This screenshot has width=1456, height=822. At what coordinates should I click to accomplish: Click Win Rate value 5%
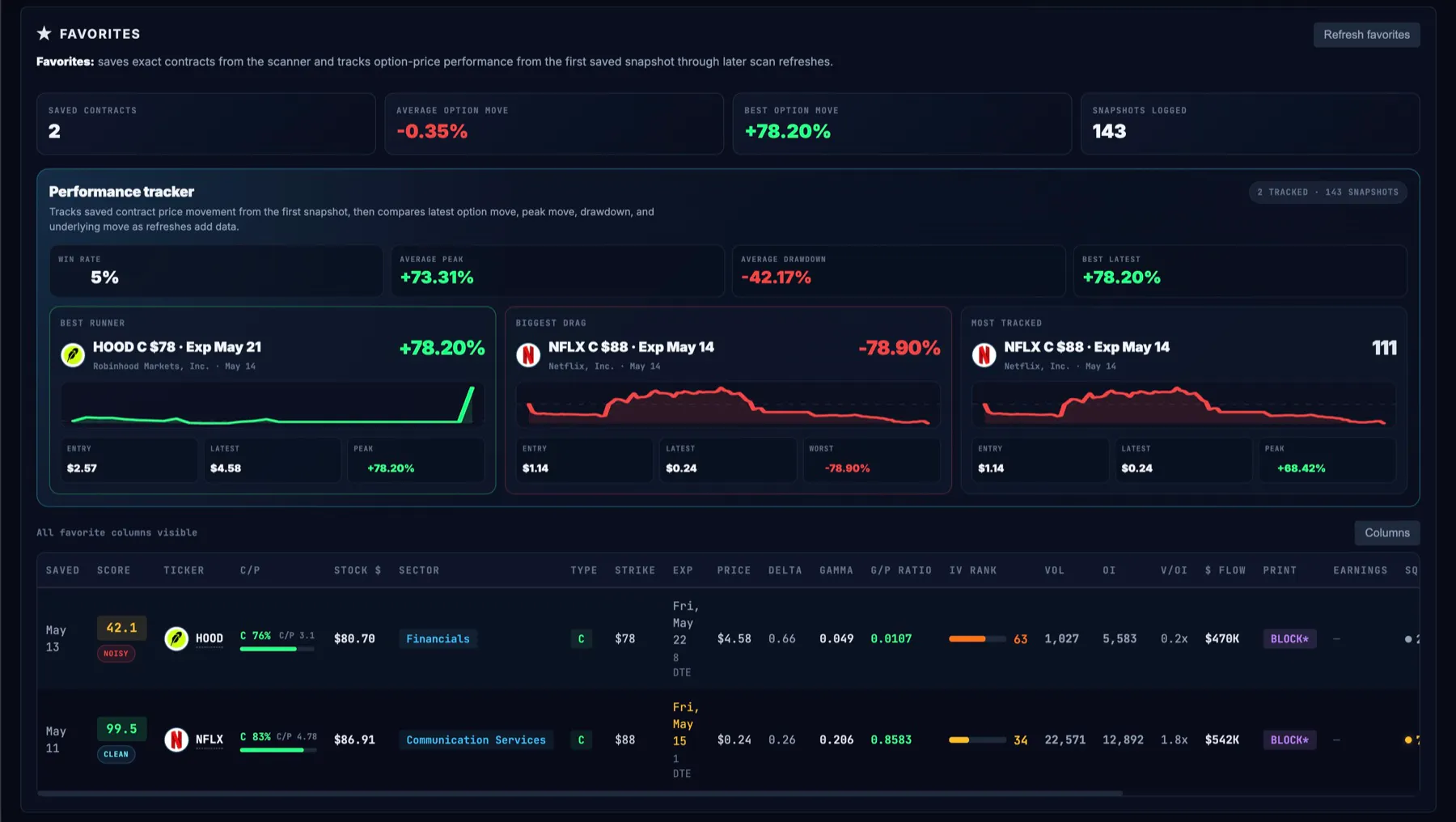click(x=104, y=278)
